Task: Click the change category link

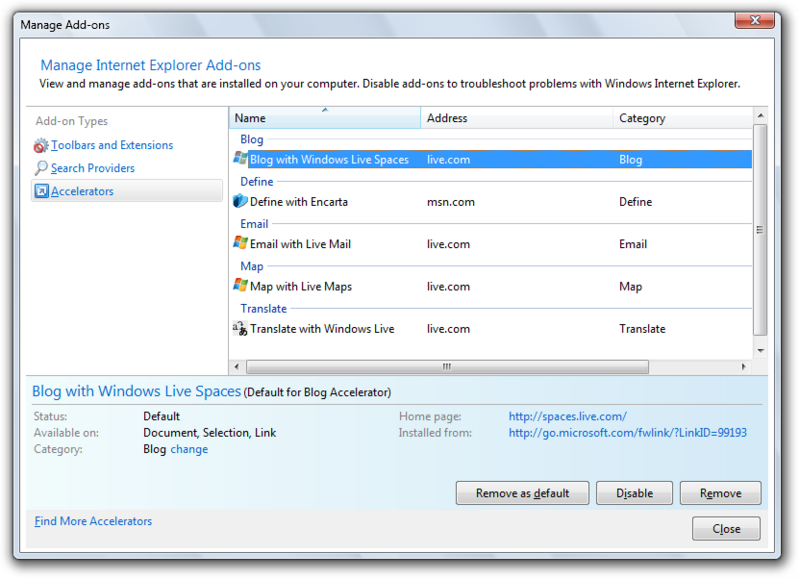Action: pos(189,449)
